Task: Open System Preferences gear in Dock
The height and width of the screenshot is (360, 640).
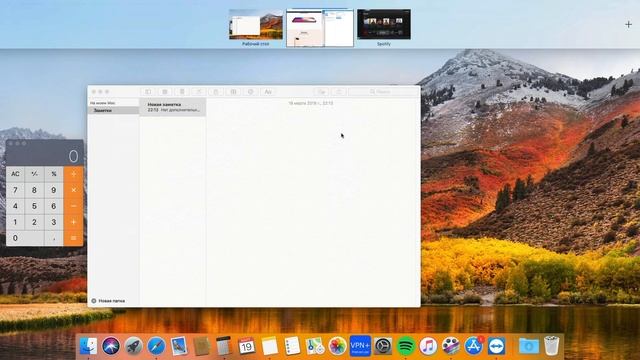Action: (x=383, y=346)
